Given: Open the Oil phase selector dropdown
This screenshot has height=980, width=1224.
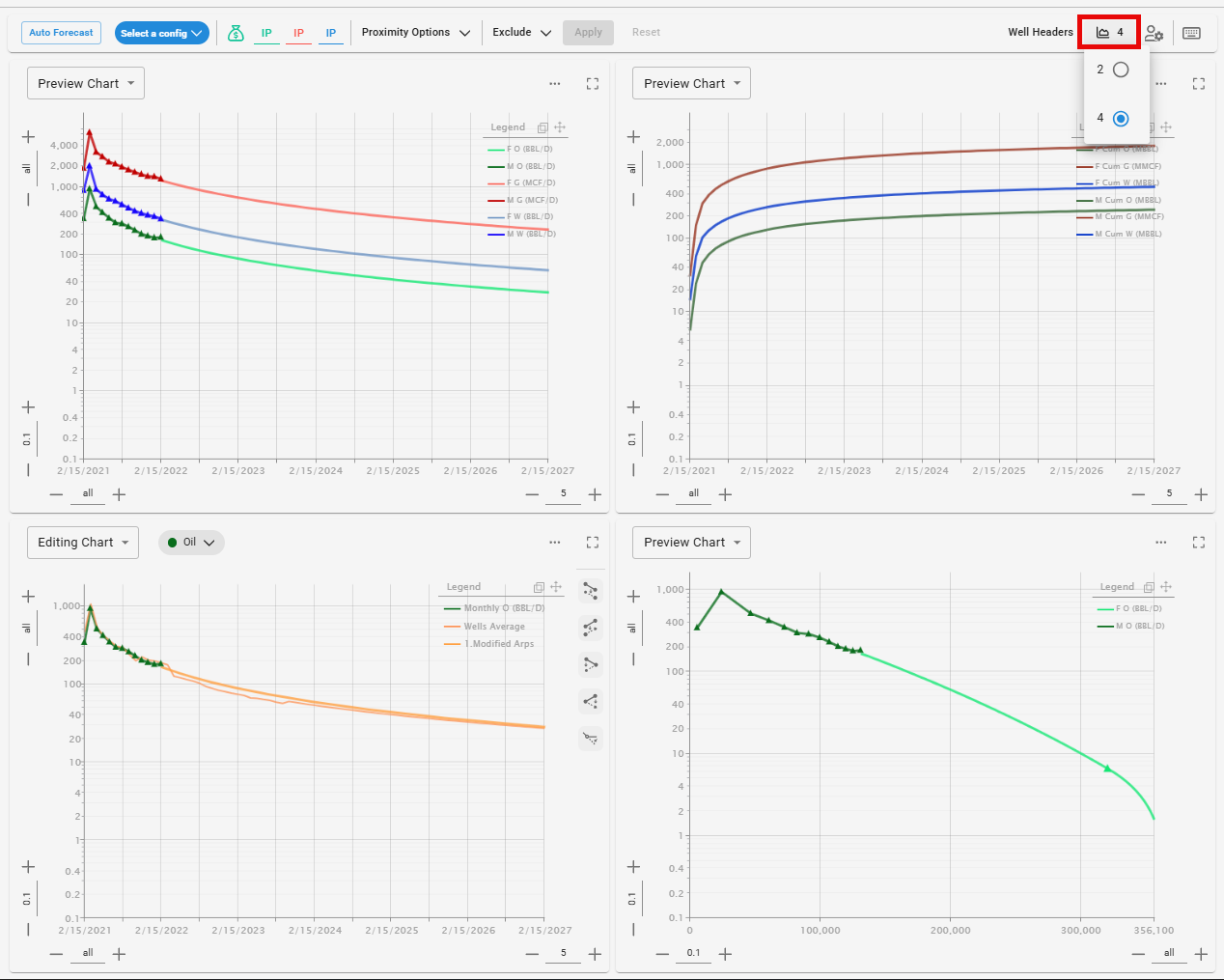Looking at the screenshot, I should pyautogui.click(x=191, y=543).
